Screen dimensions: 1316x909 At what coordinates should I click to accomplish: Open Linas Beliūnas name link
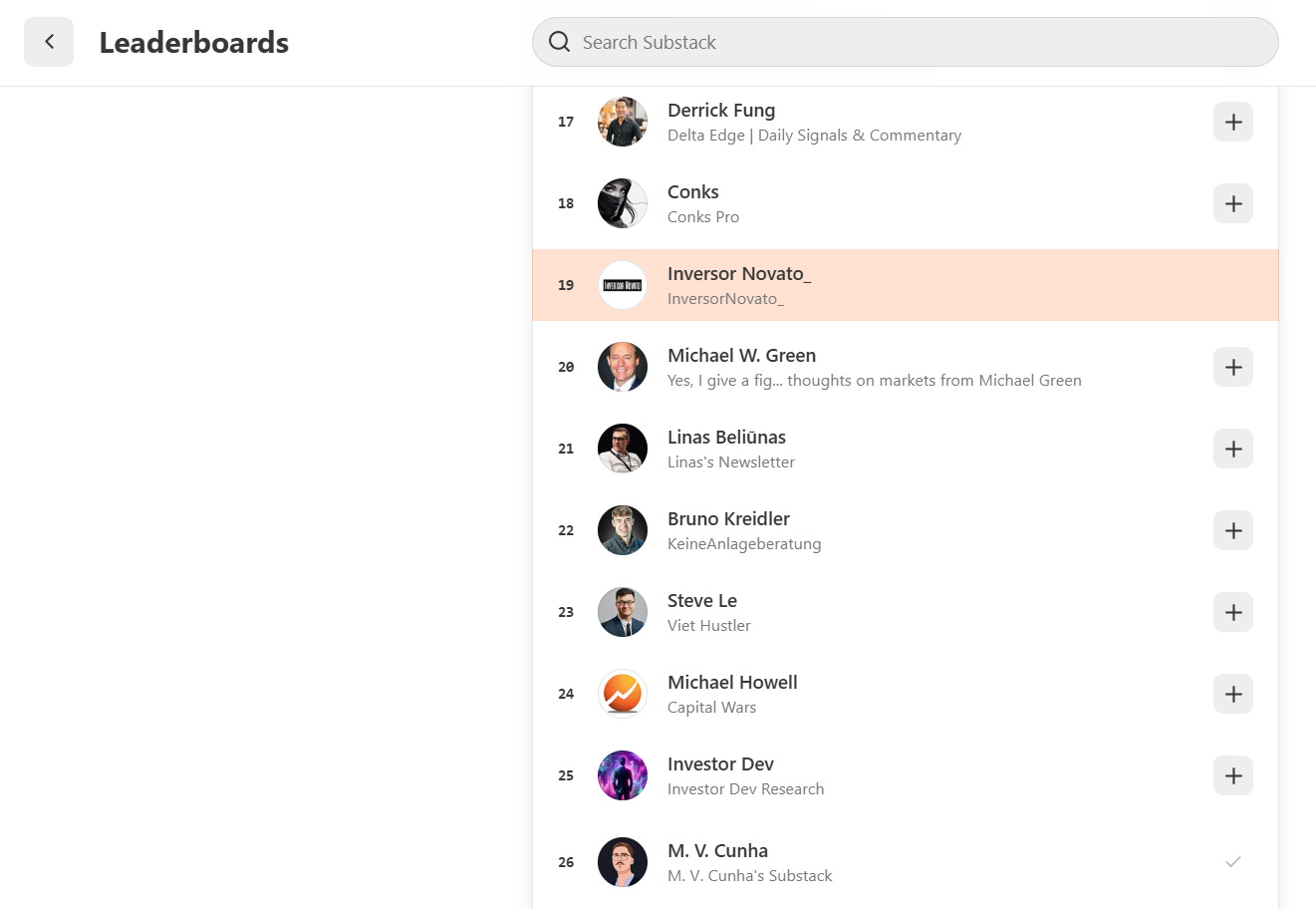[x=726, y=437]
